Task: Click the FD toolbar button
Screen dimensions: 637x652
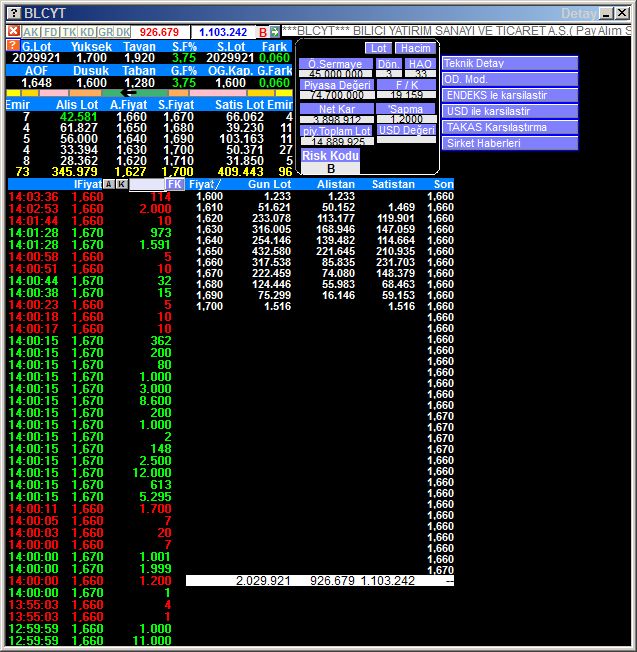Action: click(x=51, y=32)
